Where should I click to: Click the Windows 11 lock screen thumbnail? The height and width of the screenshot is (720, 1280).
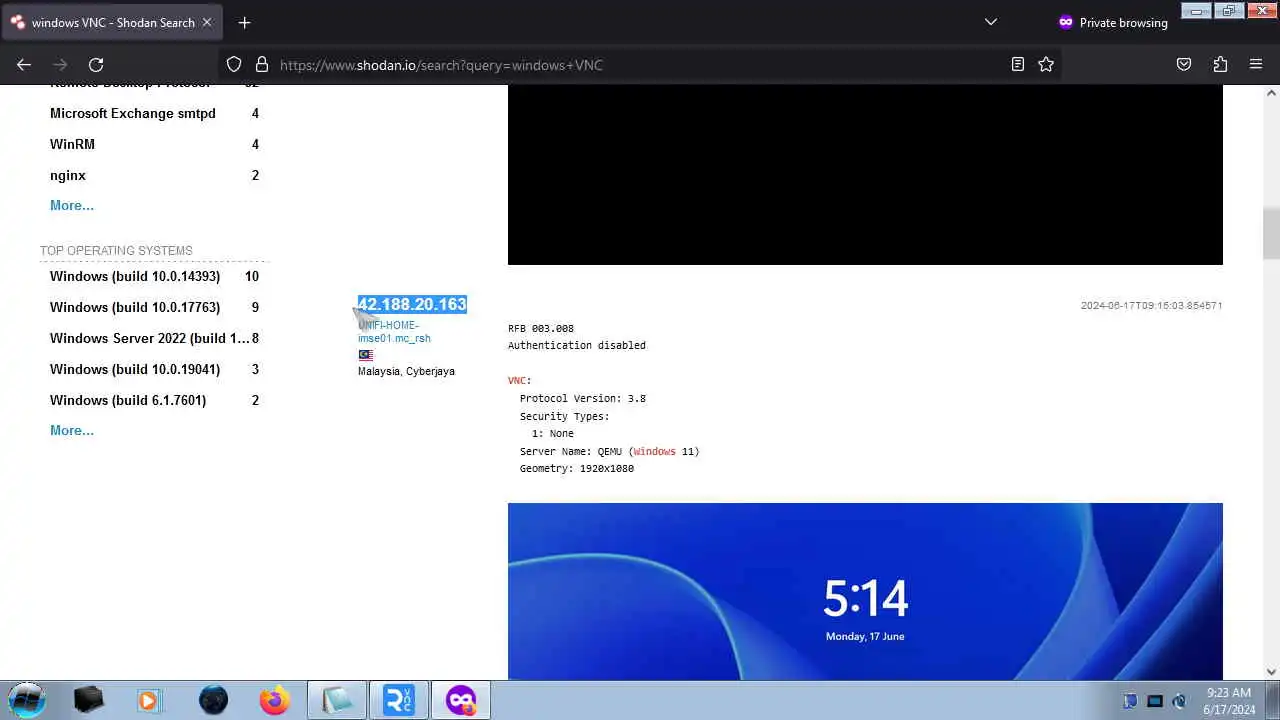click(x=865, y=591)
